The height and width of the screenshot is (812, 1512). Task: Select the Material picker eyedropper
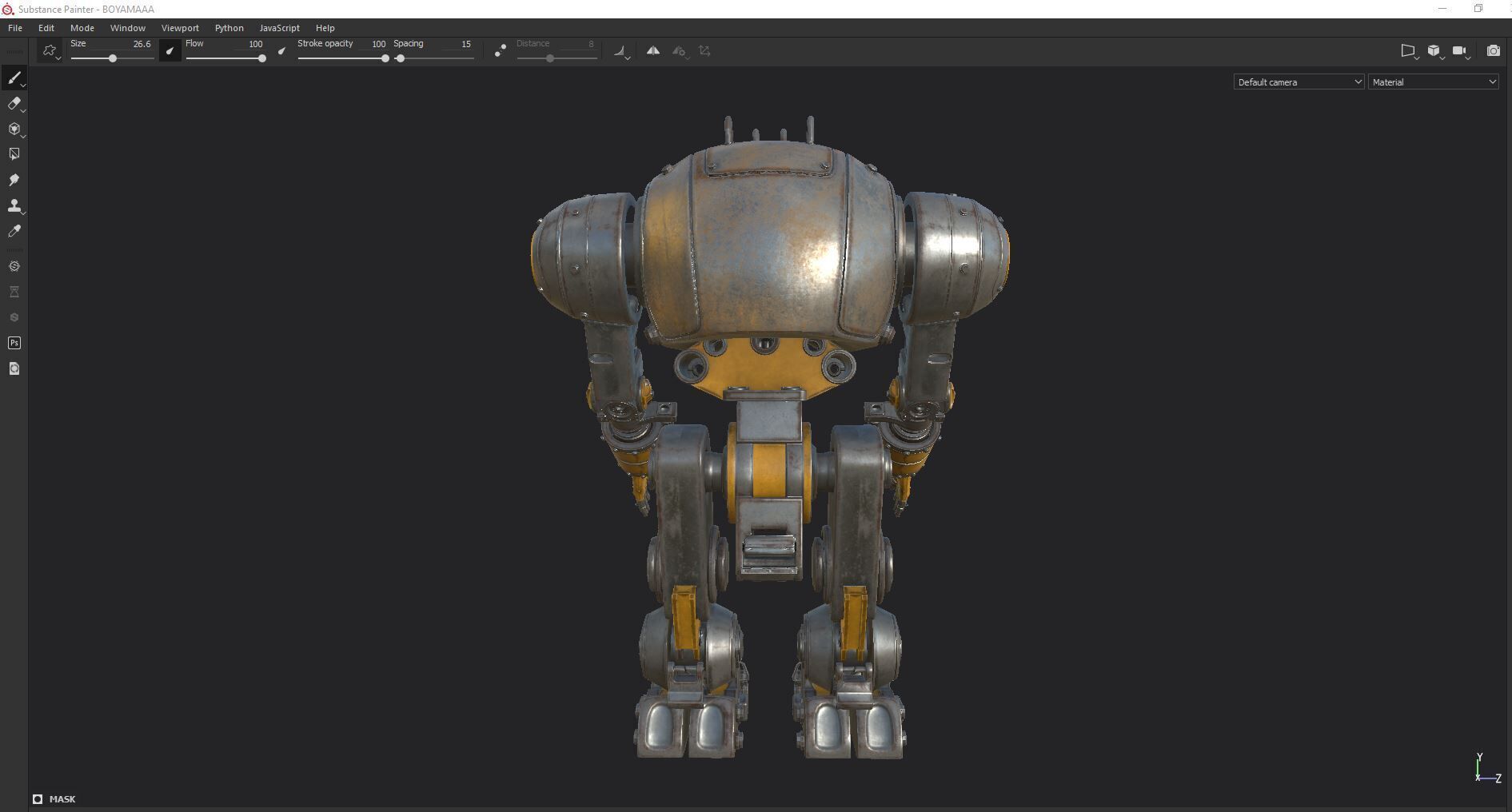(x=14, y=231)
